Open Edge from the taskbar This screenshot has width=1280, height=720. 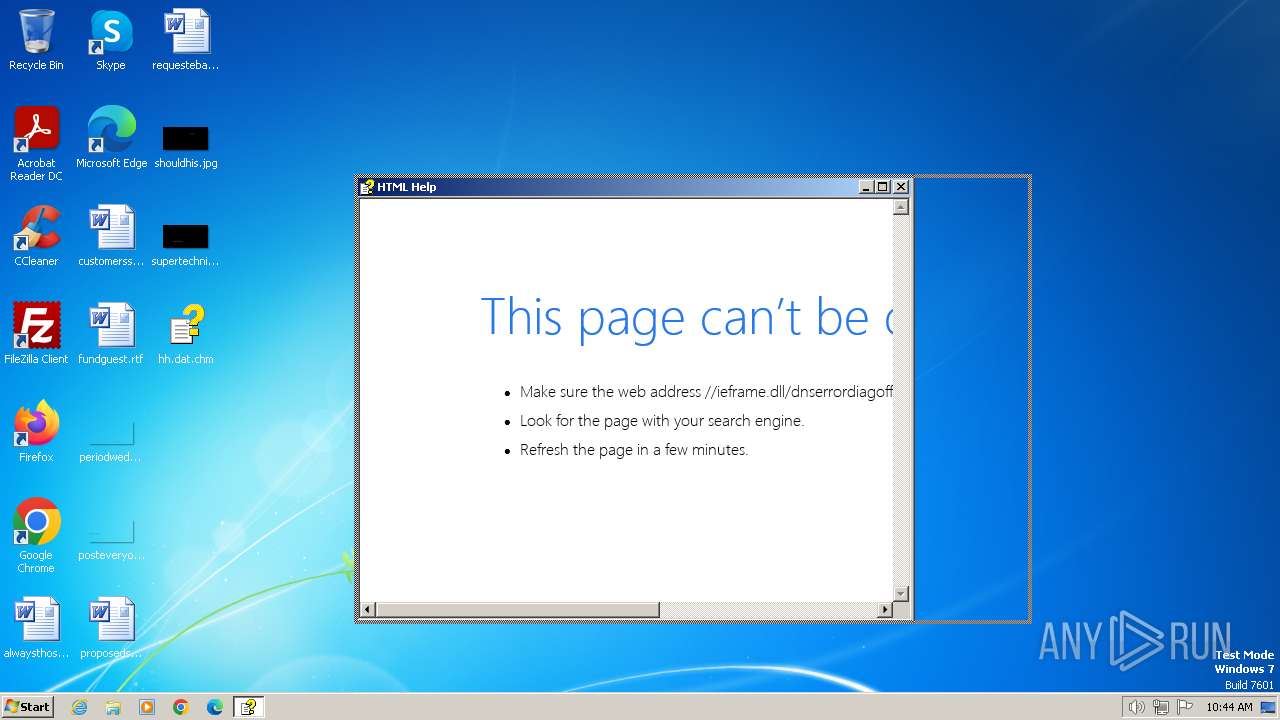pyautogui.click(x=215, y=707)
